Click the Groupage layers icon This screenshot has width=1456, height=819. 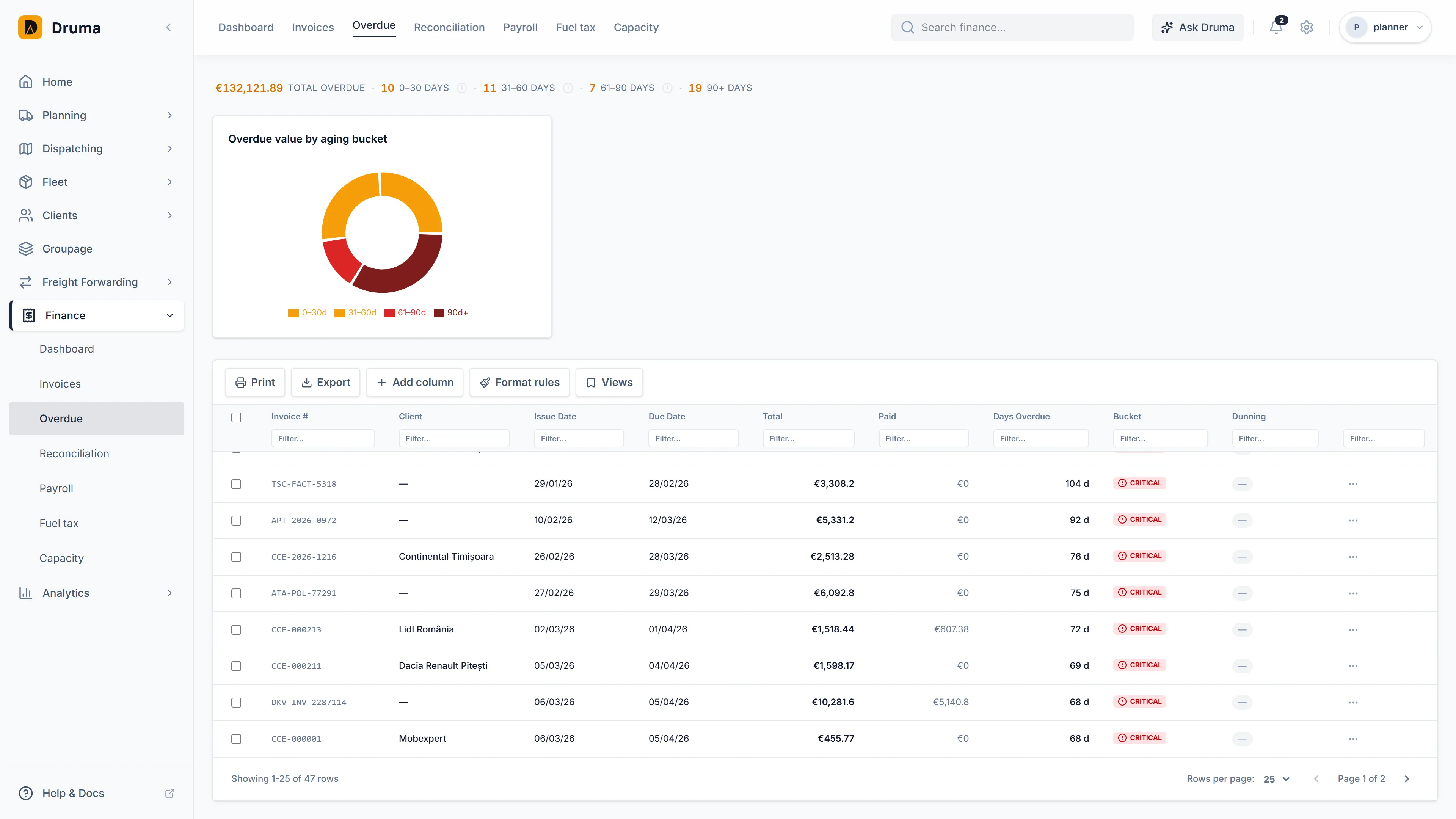(x=25, y=249)
